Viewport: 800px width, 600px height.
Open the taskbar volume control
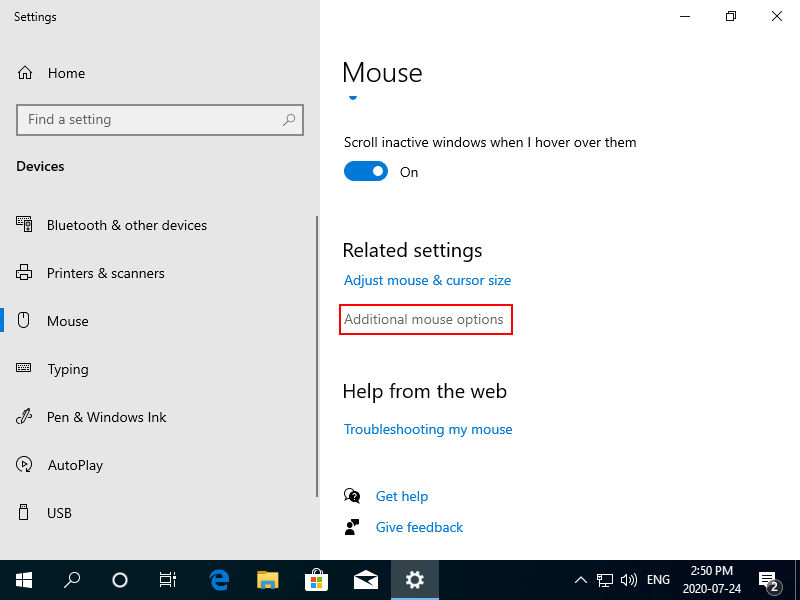[629, 580]
